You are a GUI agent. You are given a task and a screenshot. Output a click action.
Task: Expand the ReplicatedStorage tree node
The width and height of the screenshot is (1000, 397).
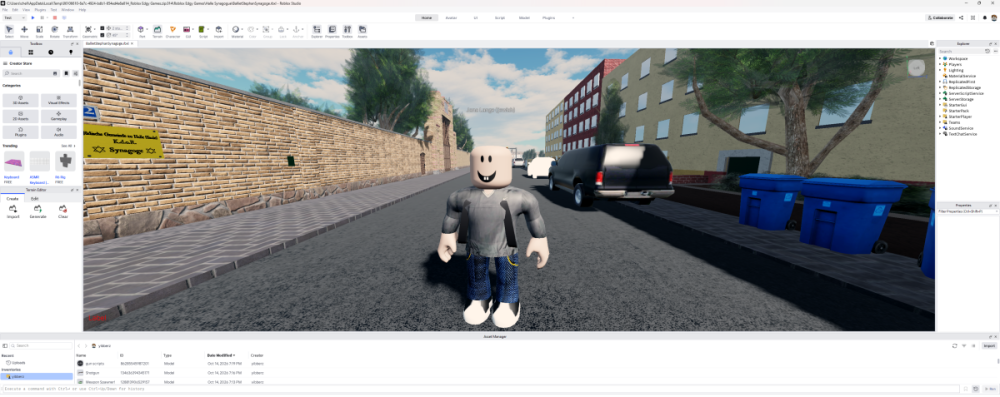click(940, 87)
